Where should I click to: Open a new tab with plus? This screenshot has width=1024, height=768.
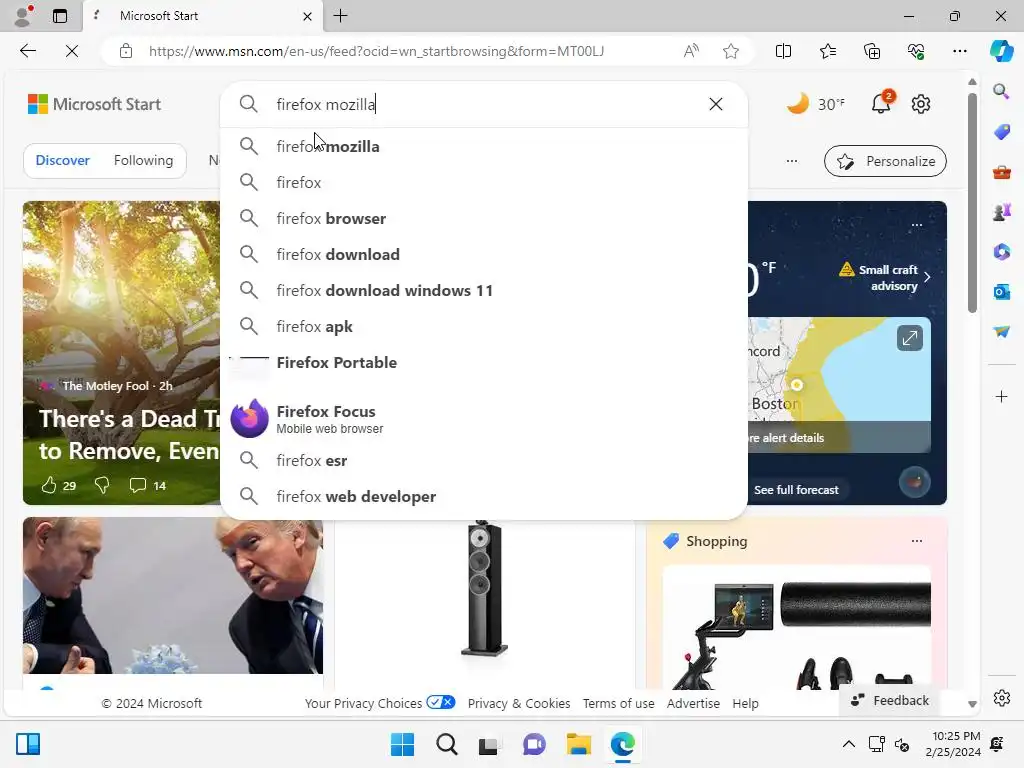(x=340, y=16)
